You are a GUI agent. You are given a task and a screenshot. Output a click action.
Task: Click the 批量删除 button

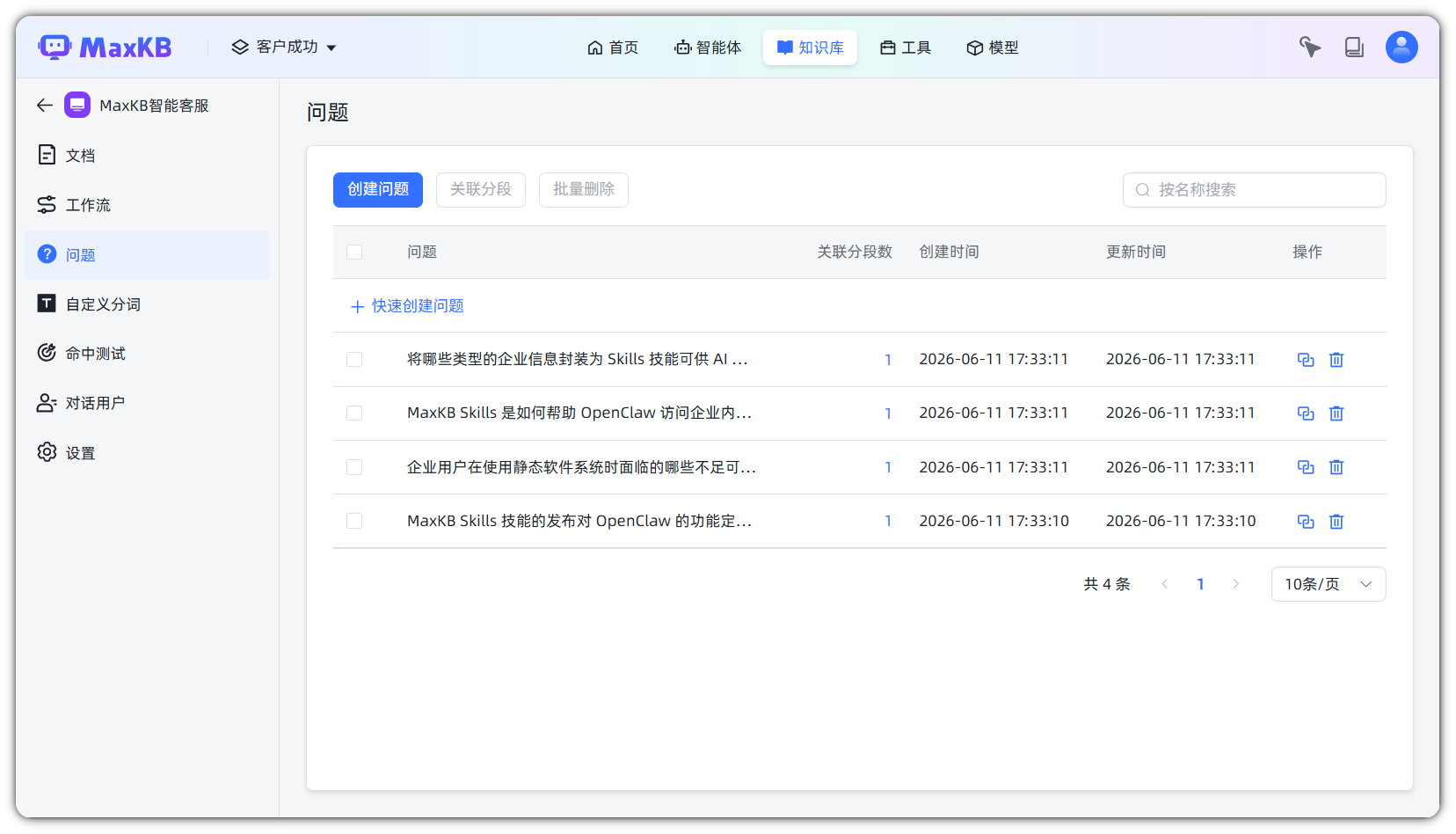(x=584, y=190)
